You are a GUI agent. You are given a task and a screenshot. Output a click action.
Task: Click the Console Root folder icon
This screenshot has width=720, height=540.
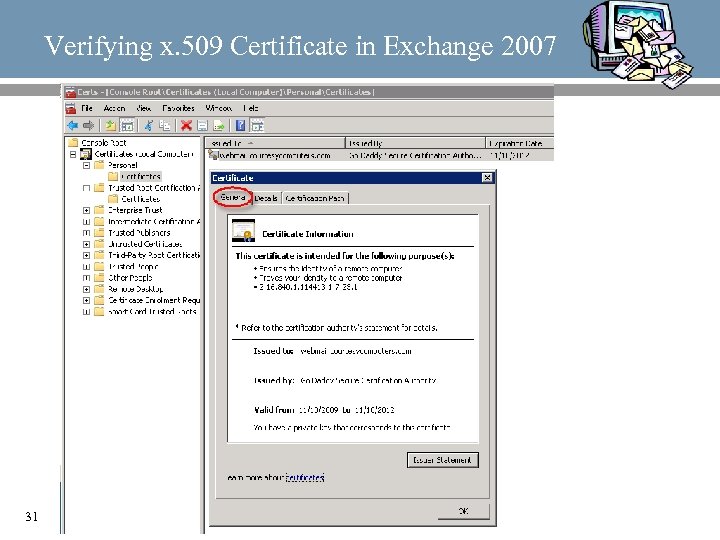(x=73, y=142)
